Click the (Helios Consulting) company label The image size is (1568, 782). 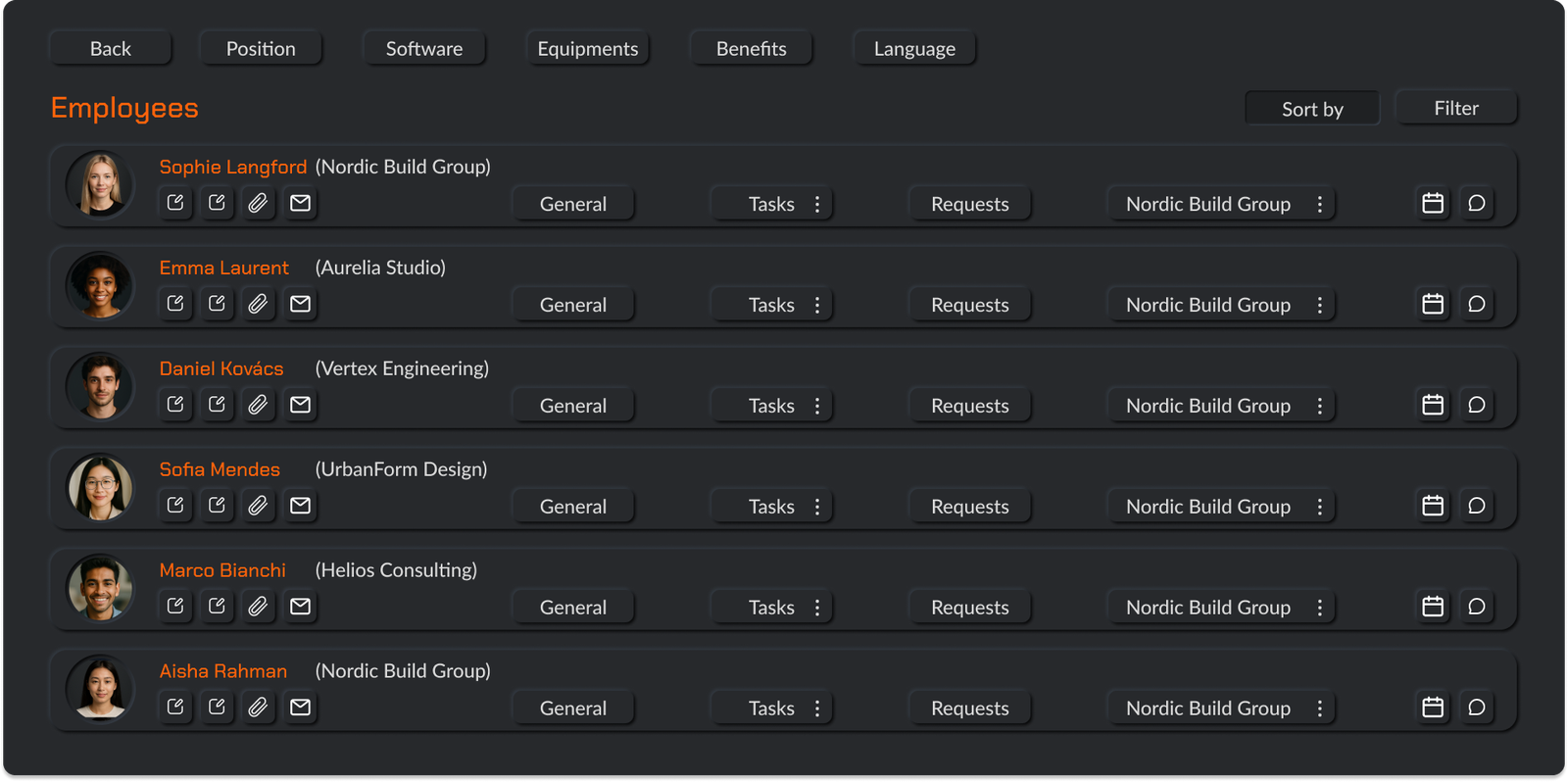(x=396, y=570)
